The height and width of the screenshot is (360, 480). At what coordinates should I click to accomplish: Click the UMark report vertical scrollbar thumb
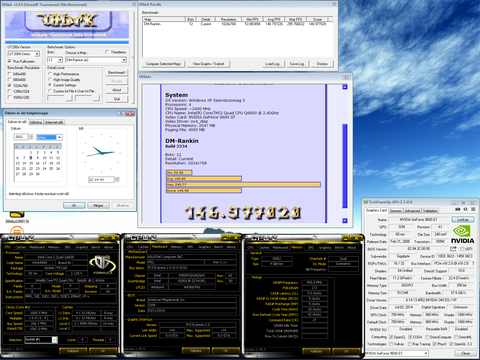345,166
